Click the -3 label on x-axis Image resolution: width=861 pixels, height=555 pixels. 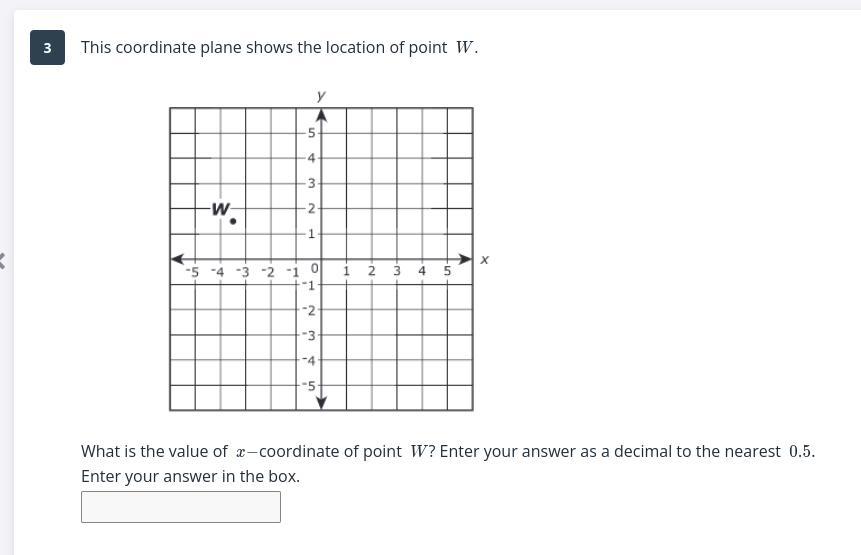pos(242,271)
